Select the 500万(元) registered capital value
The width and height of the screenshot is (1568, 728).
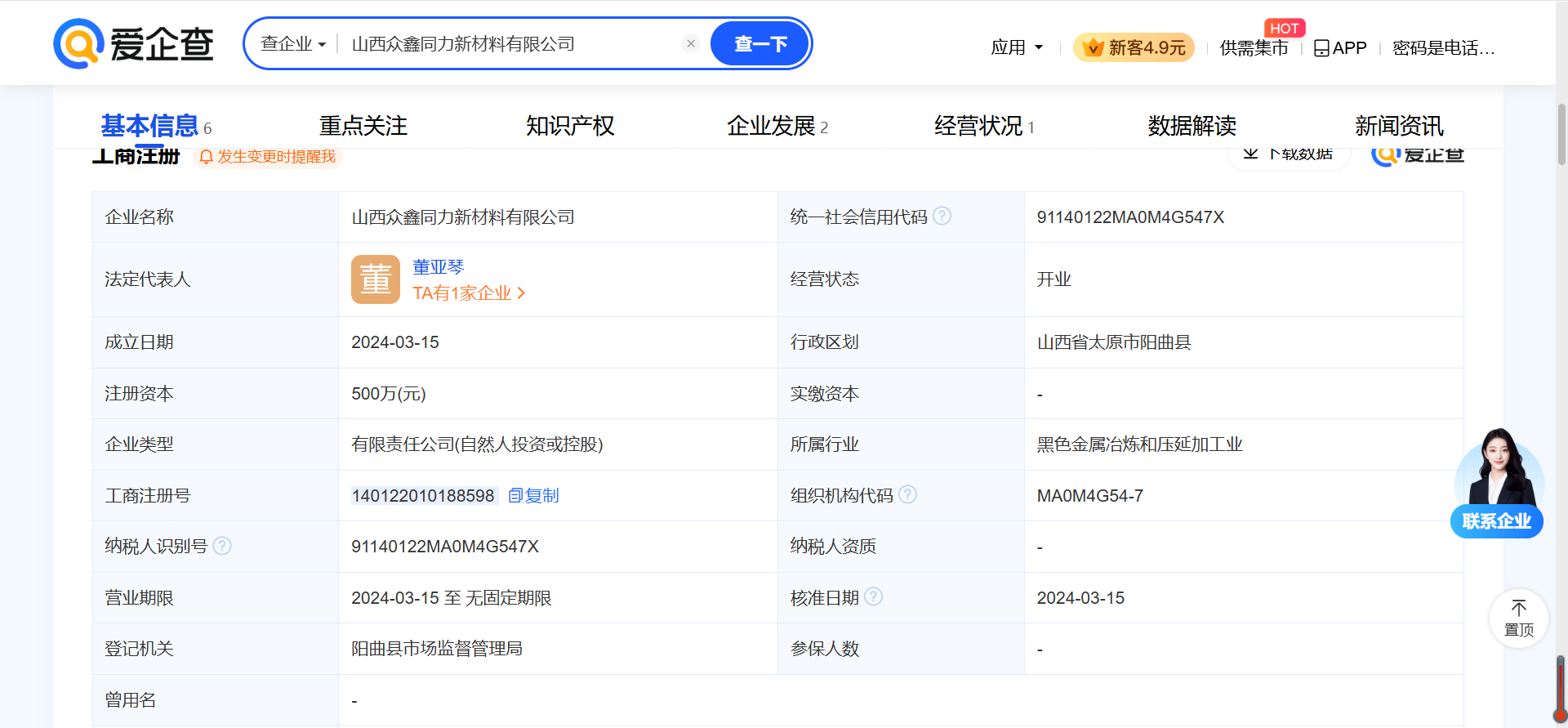click(x=389, y=394)
